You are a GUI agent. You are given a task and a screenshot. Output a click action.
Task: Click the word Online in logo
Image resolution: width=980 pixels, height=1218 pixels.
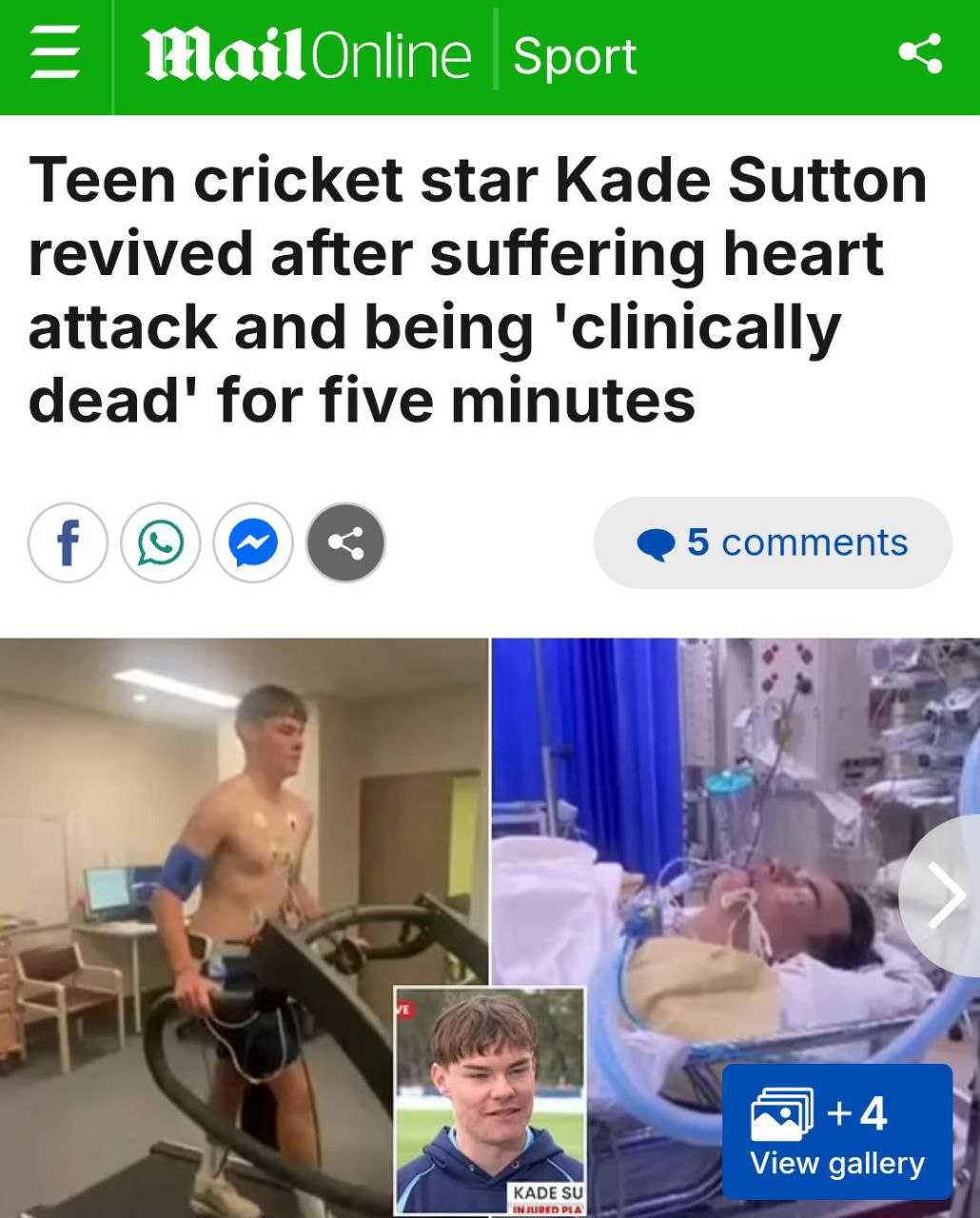(x=391, y=55)
